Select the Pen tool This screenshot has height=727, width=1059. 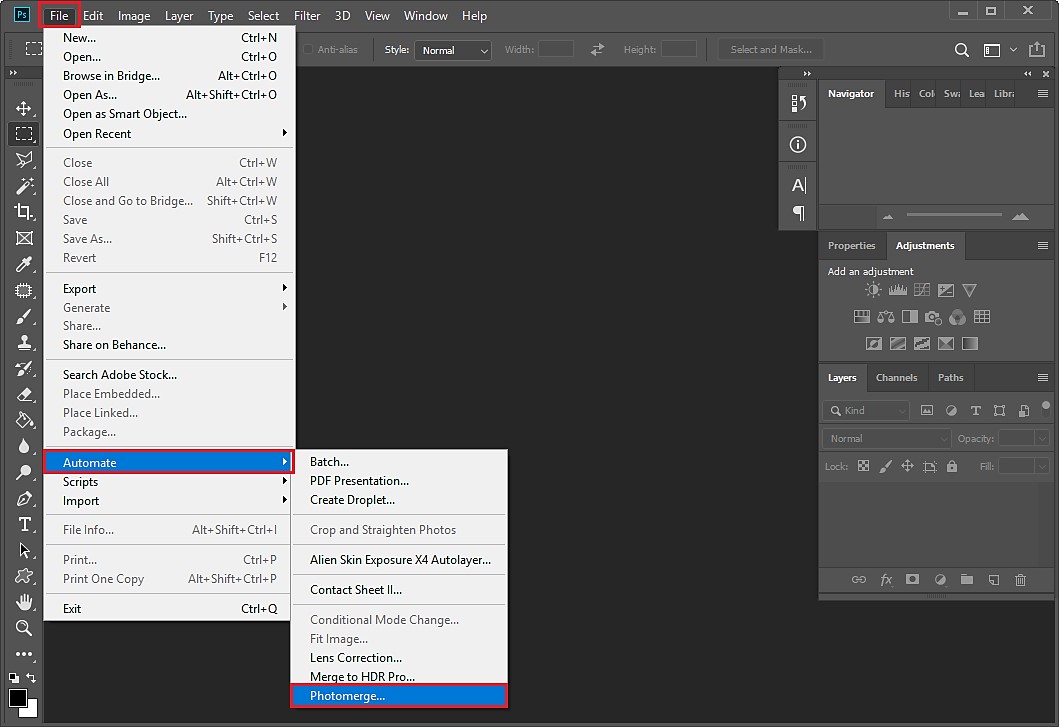coord(24,498)
